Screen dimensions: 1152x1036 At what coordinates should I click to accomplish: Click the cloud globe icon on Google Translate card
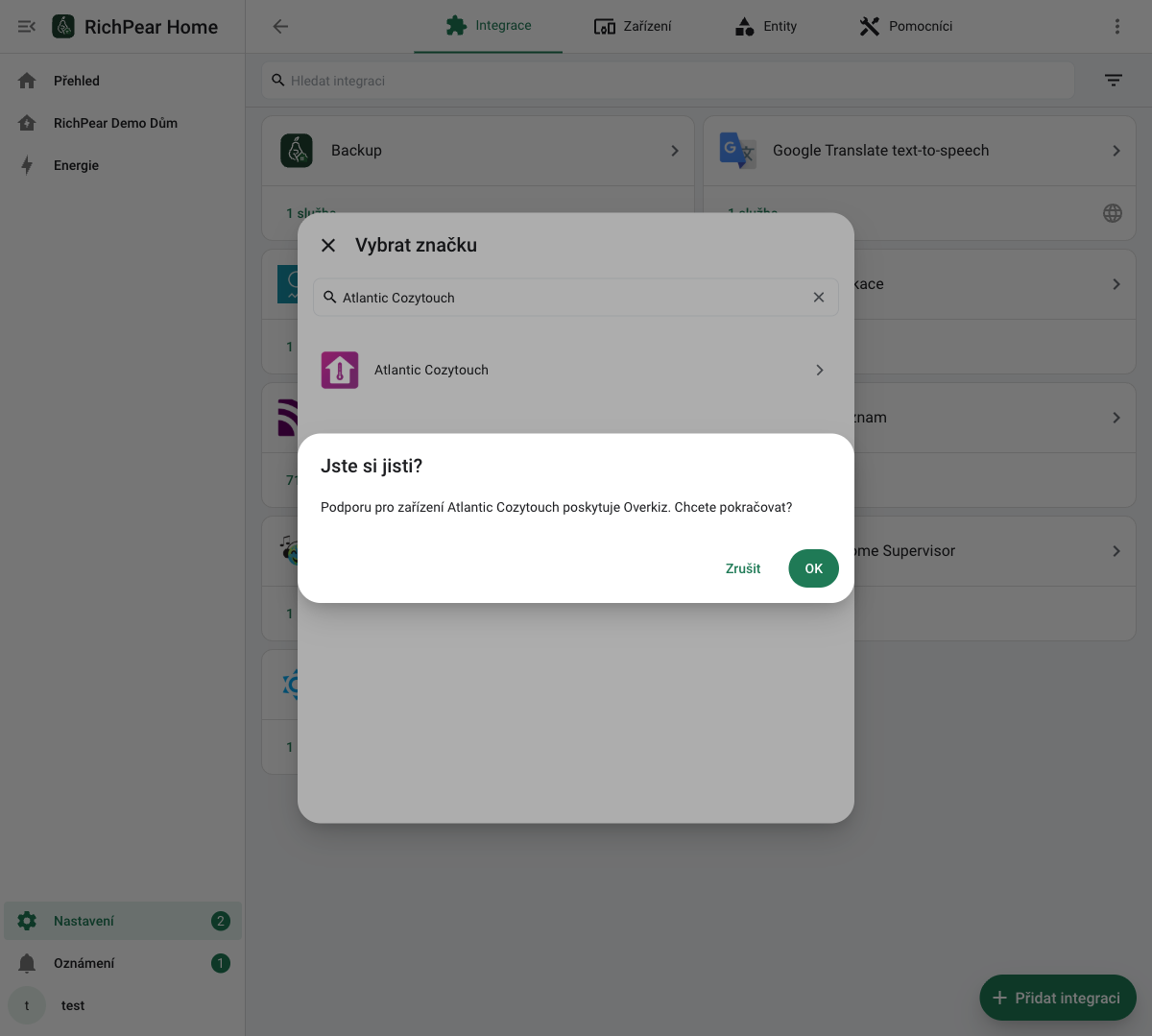1113,213
